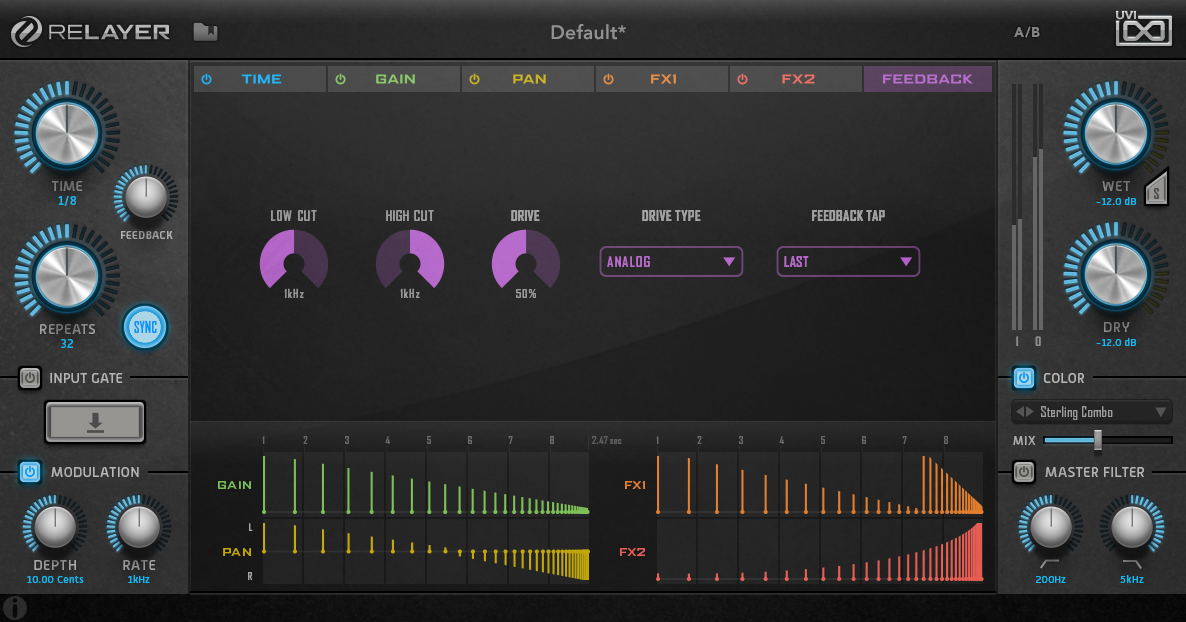Open the Feedback Tap dropdown
1186x622 pixels.
848,262
